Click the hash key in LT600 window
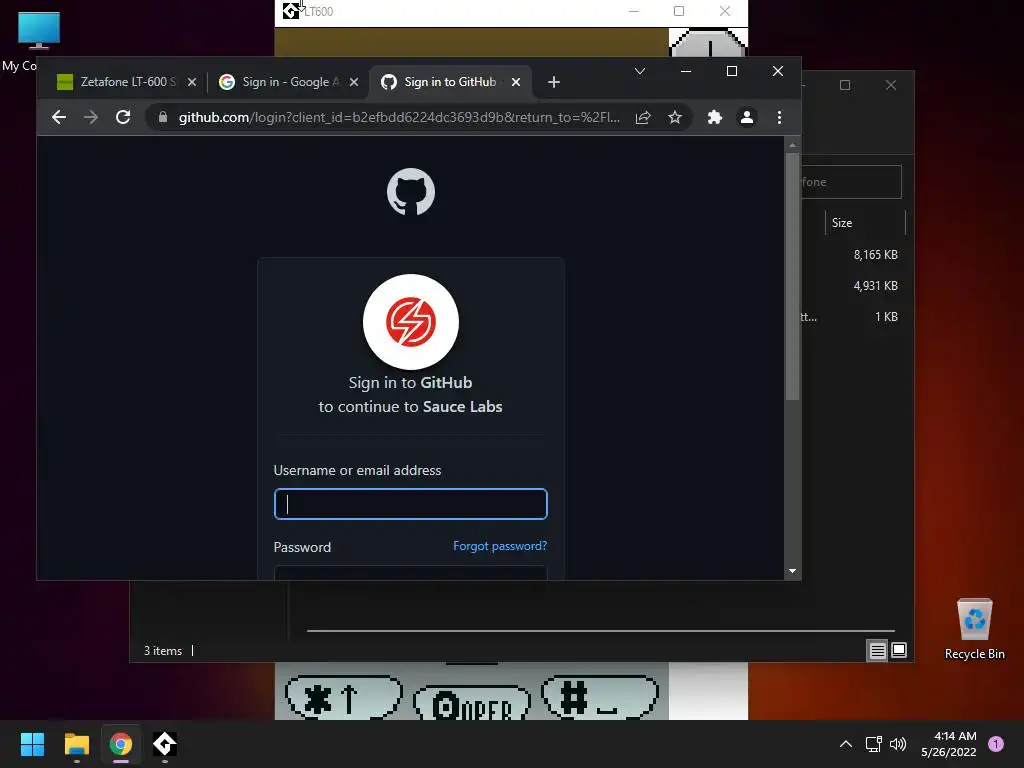Image resolution: width=1024 pixels, height=768 pixels. (600, 697)
